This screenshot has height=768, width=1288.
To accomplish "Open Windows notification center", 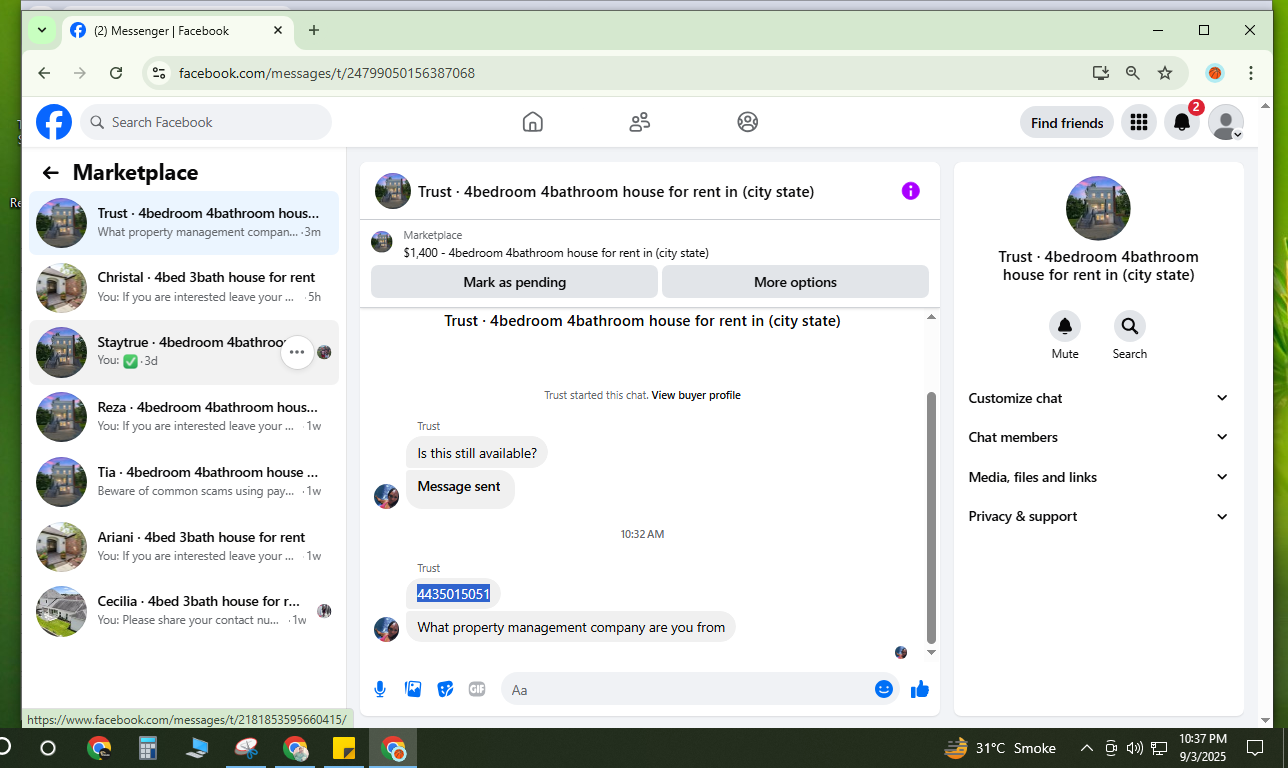I will 1255,748.
